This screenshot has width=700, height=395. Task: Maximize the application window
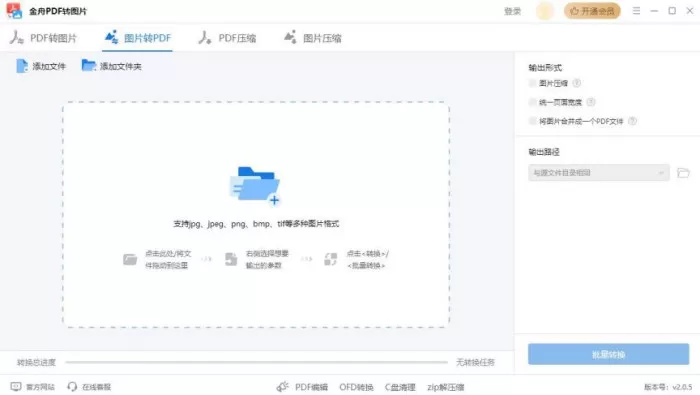672,11
